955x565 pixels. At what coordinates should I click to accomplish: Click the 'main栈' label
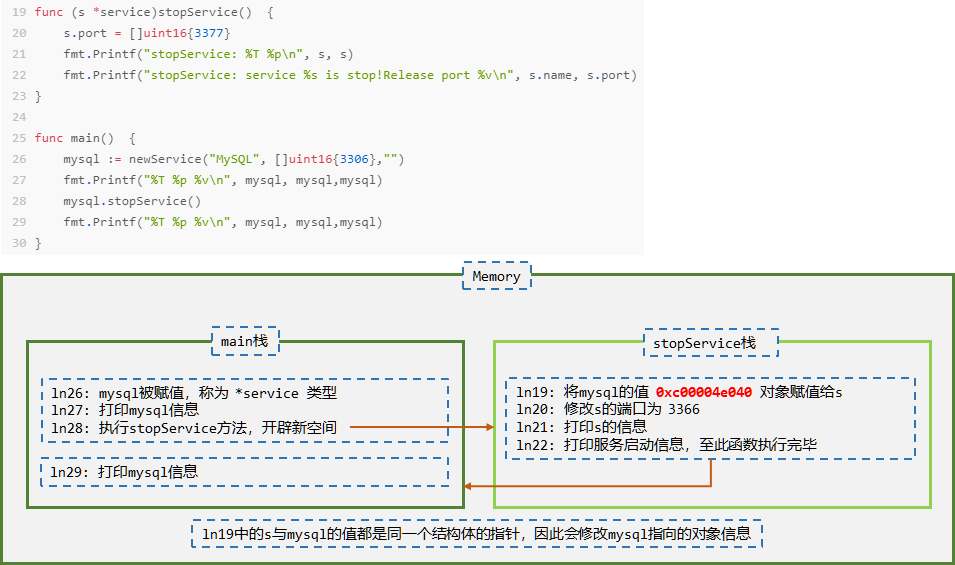245,341
